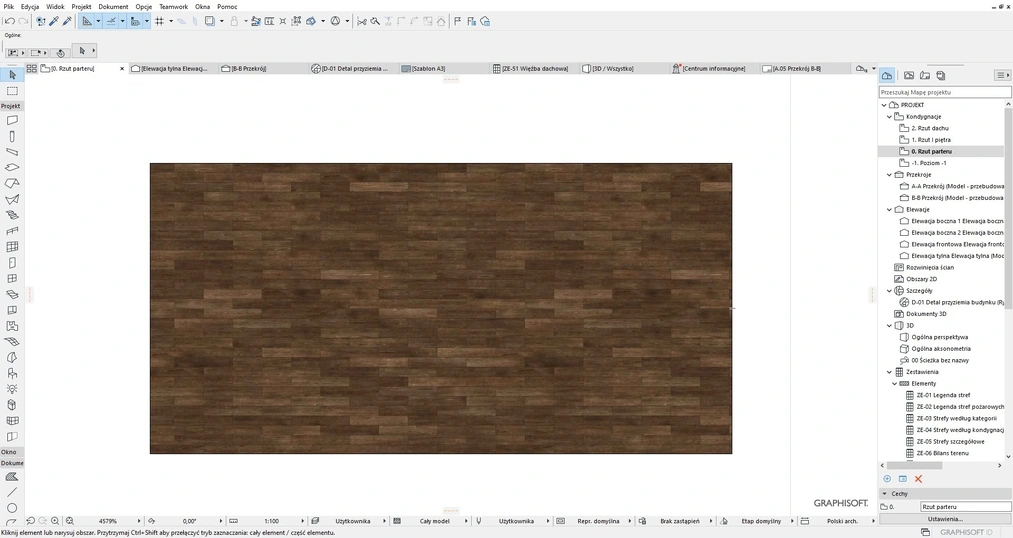This screenshot has width=1013, height=538.
Task: Open the Polski arch. dropdown
Action: [874, 521]
